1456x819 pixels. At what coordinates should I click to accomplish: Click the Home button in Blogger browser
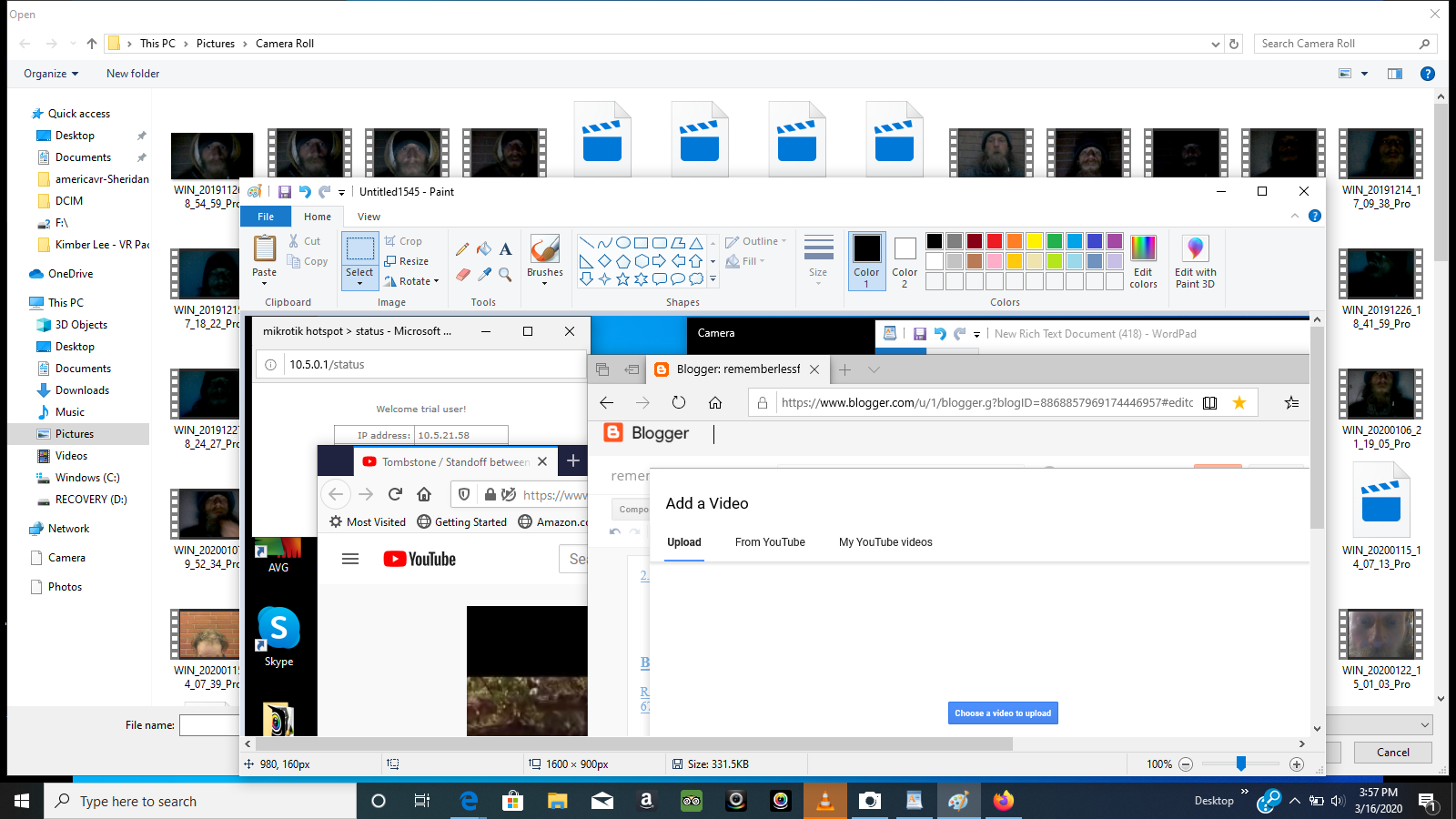tap(715, 402)
